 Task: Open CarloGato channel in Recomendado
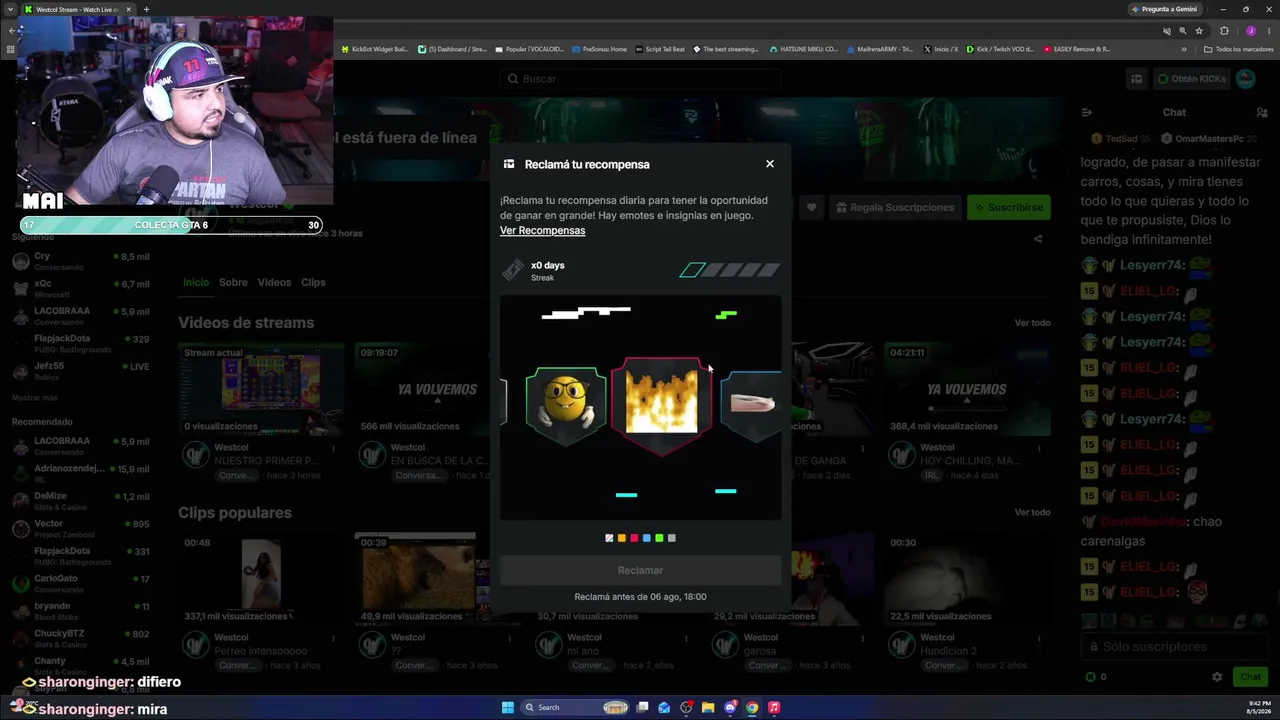click(80, 583)
